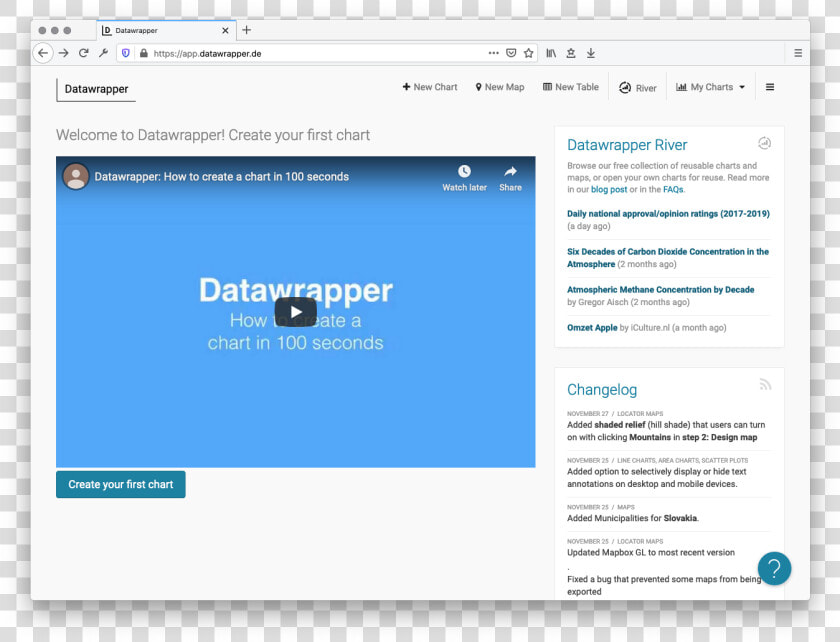Click the video channel avatar
This screenshot has width=840, height=642.
[x=76, y=176]
